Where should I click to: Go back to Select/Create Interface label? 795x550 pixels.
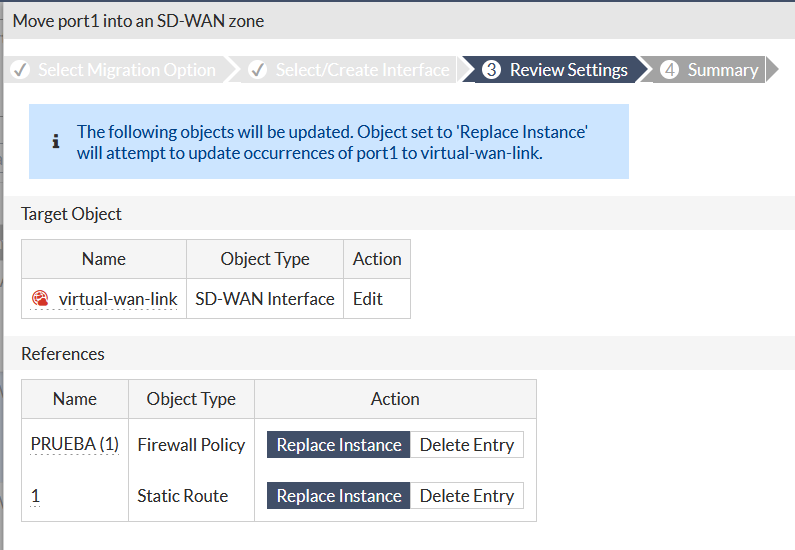click(x=362, y=70)
